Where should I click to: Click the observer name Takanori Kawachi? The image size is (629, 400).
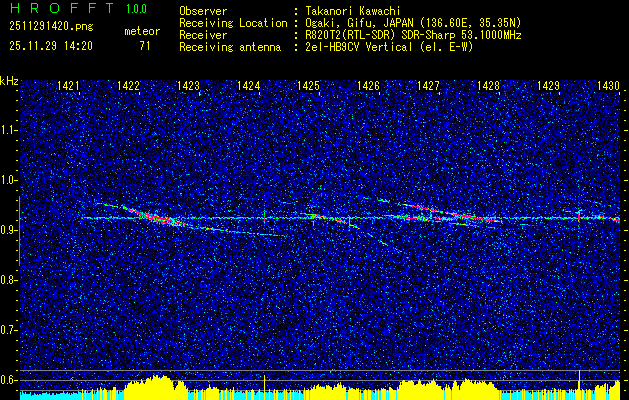(355, 11)
